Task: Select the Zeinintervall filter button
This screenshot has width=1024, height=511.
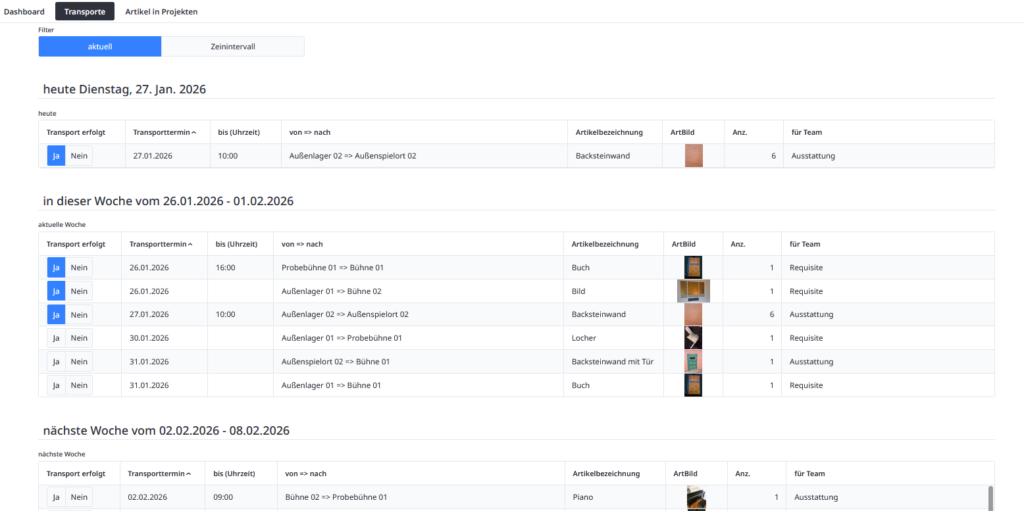Action: [x=233, y=47]
